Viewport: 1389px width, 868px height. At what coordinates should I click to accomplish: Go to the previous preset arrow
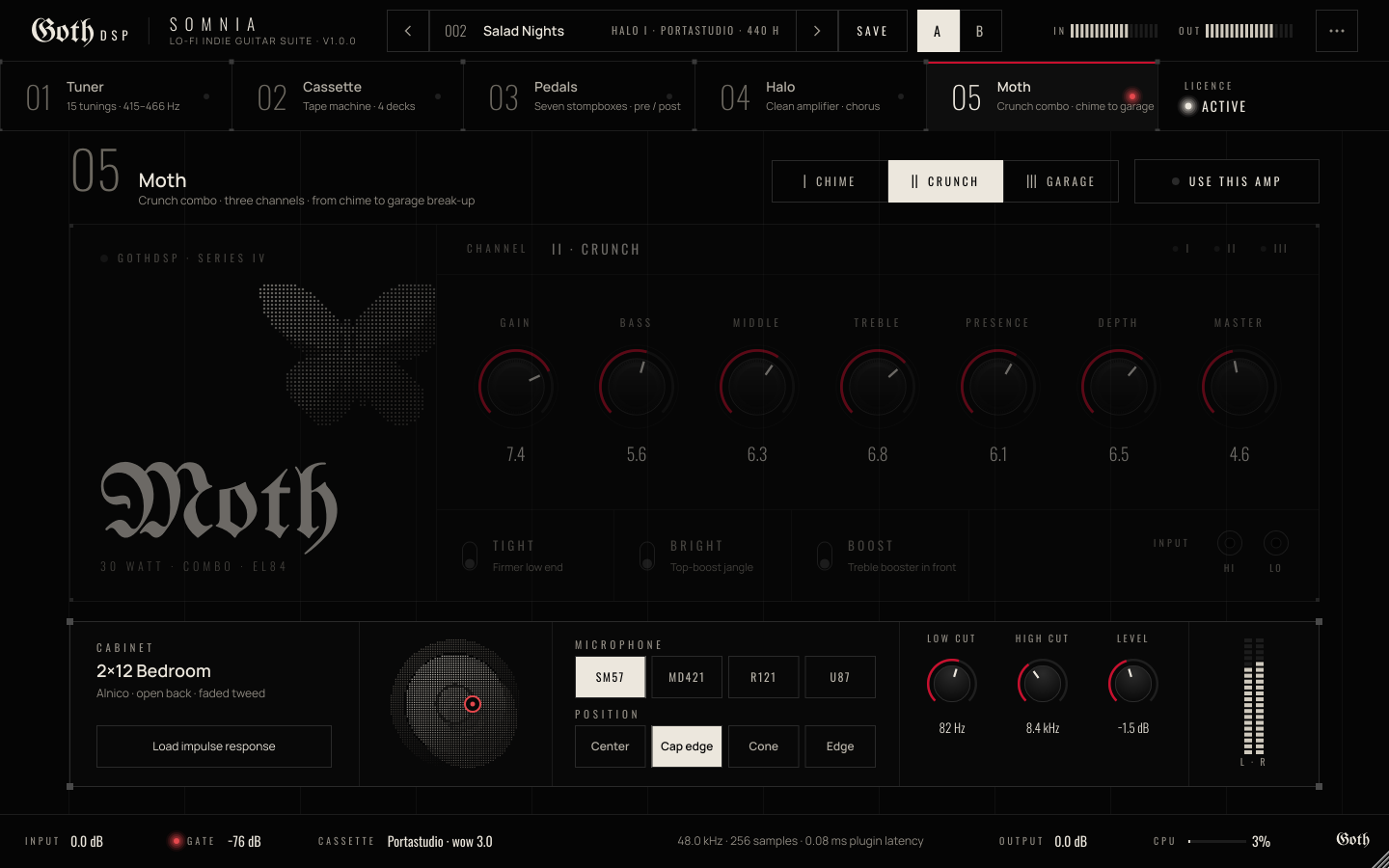point(408,31)
